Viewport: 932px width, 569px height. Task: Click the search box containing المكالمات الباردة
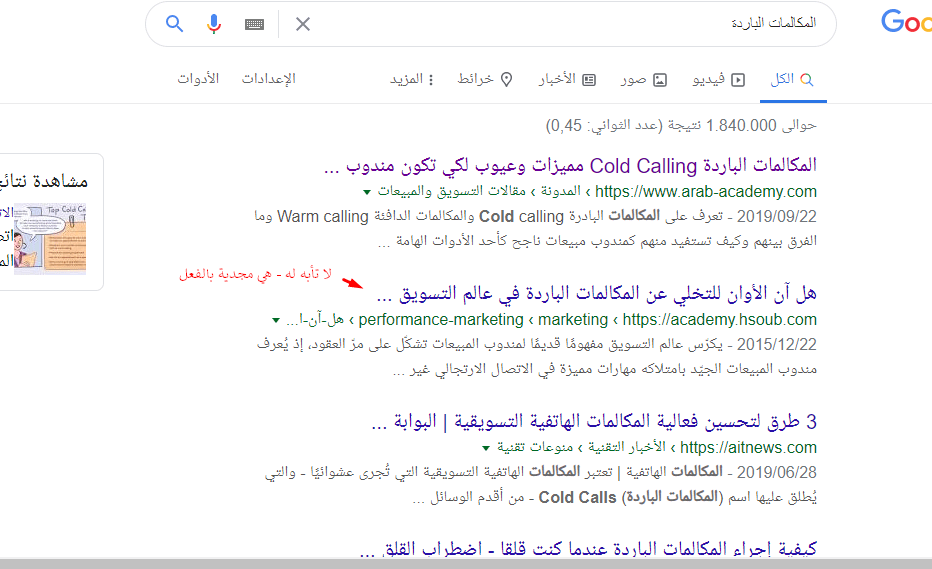(x=491, y=24)
